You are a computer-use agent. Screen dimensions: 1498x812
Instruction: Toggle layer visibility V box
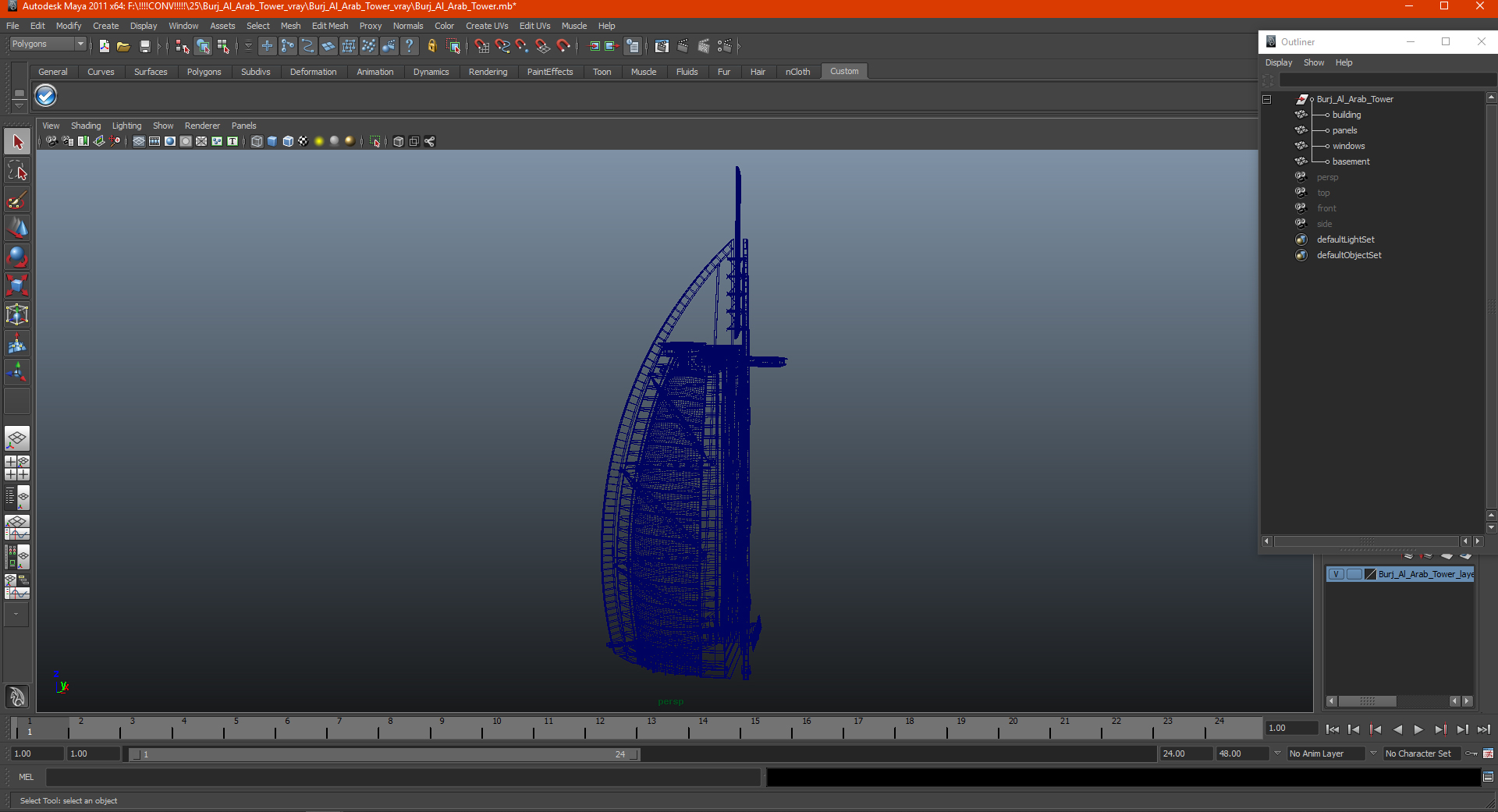[1336, 574]
